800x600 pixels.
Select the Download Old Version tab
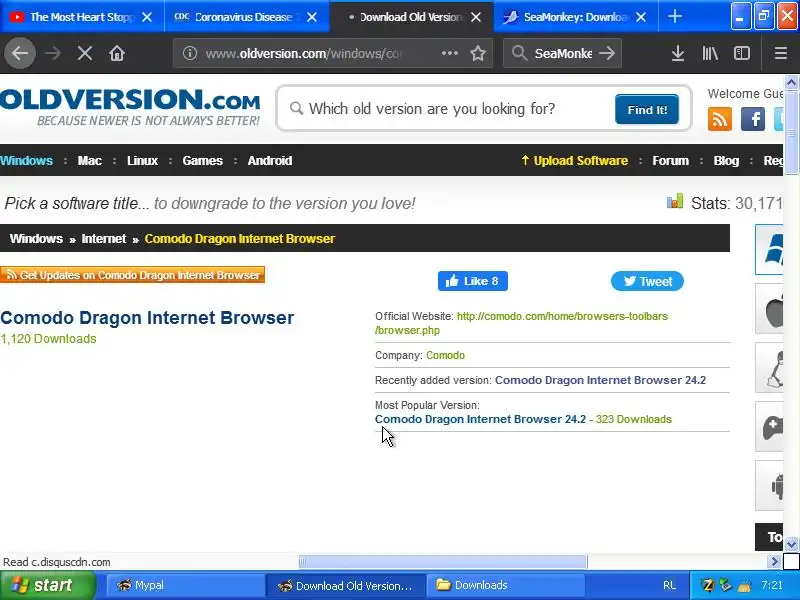411,17
